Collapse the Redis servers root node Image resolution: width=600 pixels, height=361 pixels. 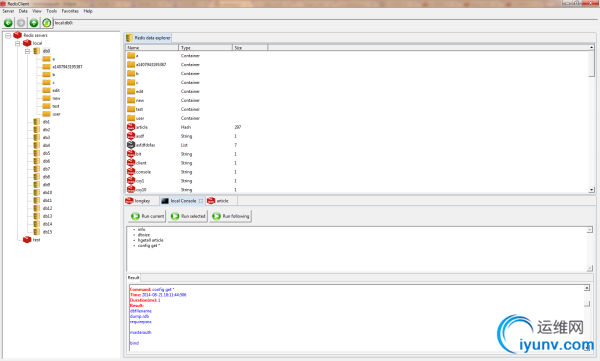click(x=8, y=36)
